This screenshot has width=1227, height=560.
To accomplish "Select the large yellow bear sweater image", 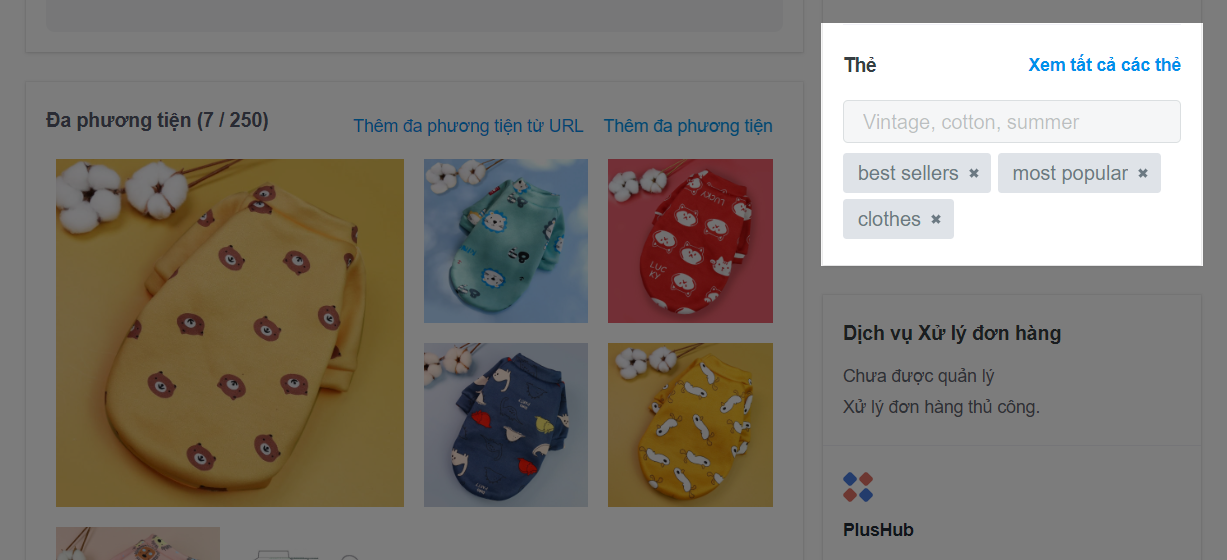I will [x=230, y=333].
